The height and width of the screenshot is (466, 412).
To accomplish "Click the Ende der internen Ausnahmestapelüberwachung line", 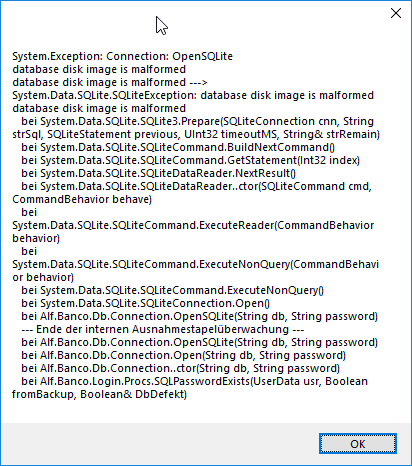I will click(163, 329).
